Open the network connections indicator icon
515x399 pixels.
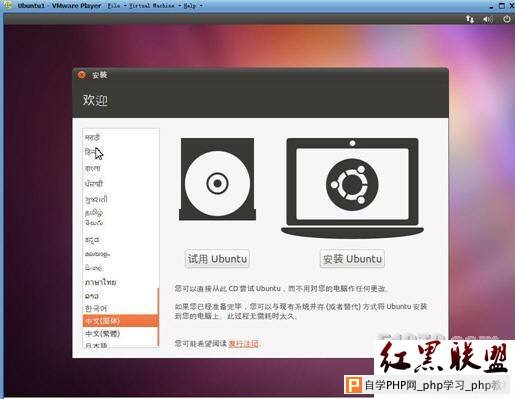tap(470, 19)
